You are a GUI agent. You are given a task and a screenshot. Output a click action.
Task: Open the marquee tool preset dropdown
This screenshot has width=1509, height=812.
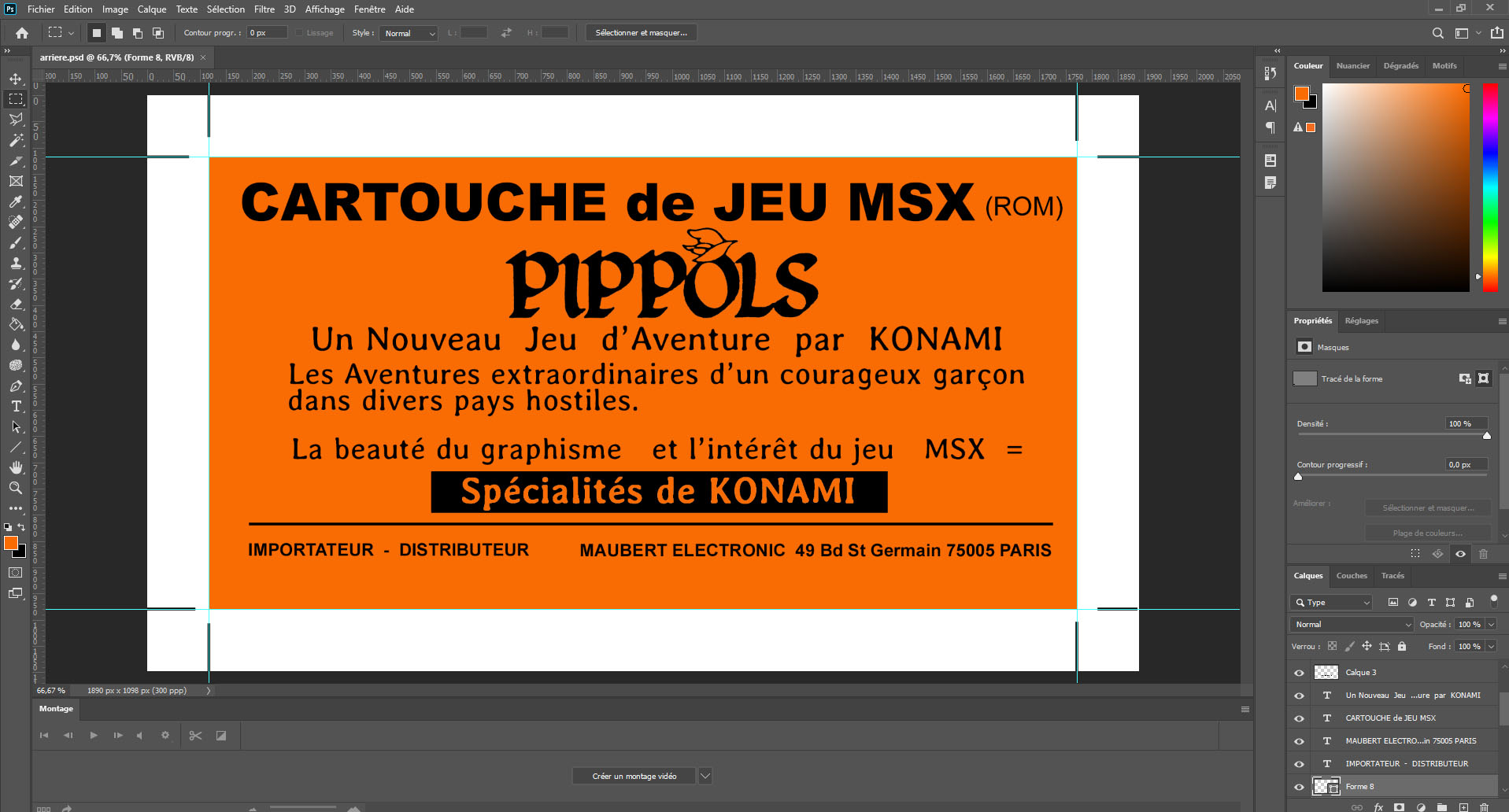(x=71, y=33)
